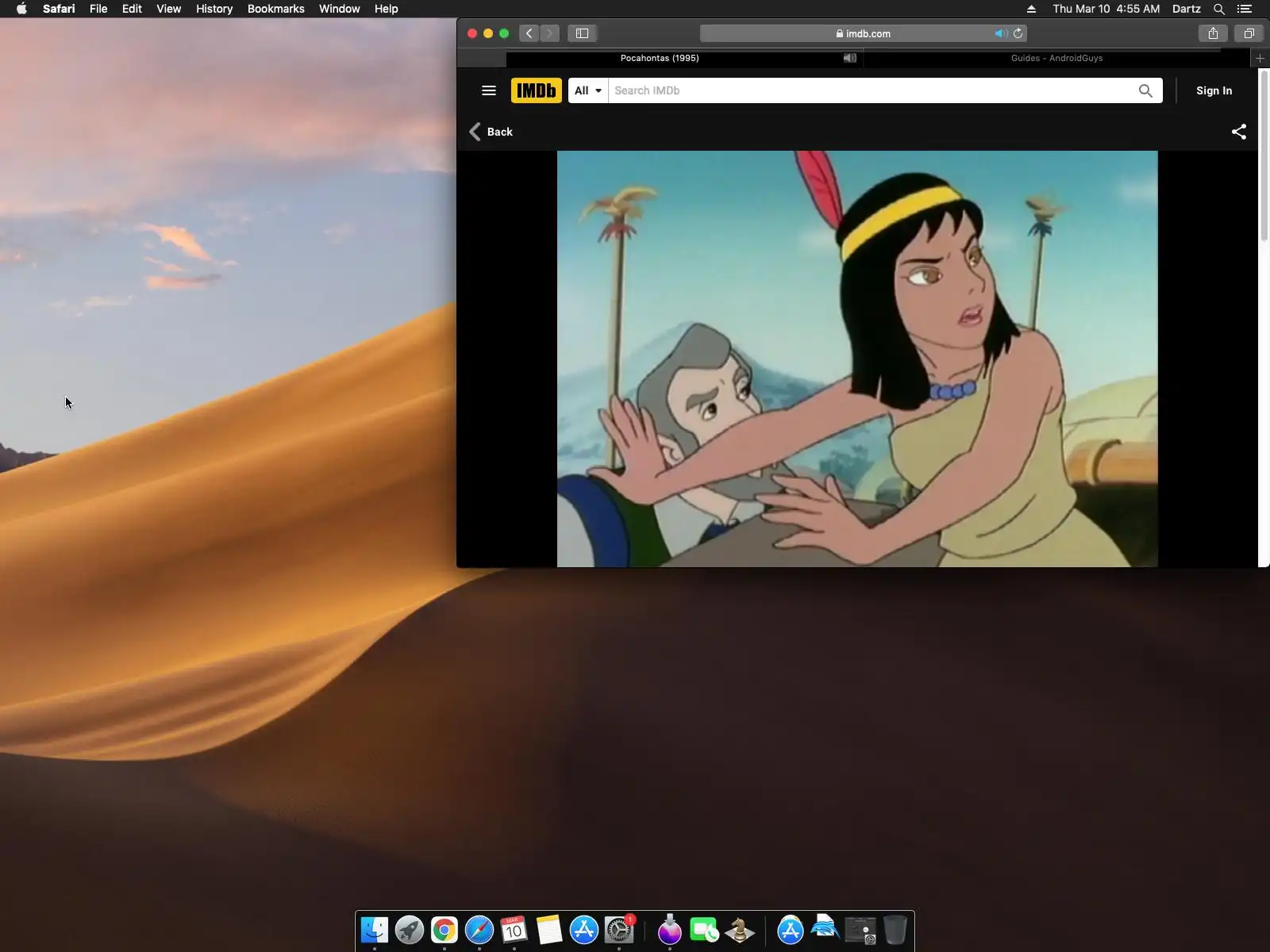Go to IMDb home via logo

pyautogui.click(x=537, y=90)
